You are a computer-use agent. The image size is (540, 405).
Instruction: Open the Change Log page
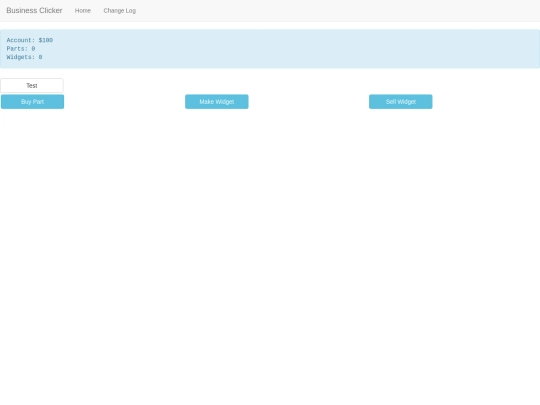tap(120, 11)
